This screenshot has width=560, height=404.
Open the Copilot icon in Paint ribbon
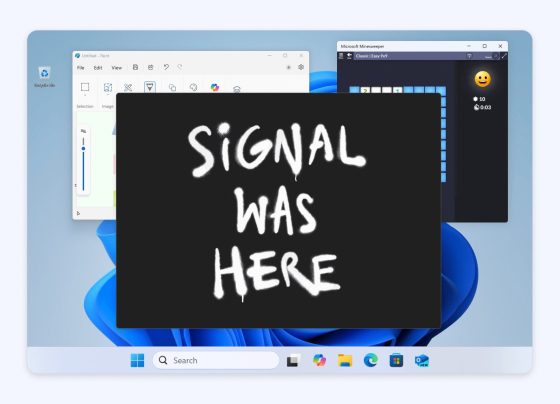pos(215,88)
